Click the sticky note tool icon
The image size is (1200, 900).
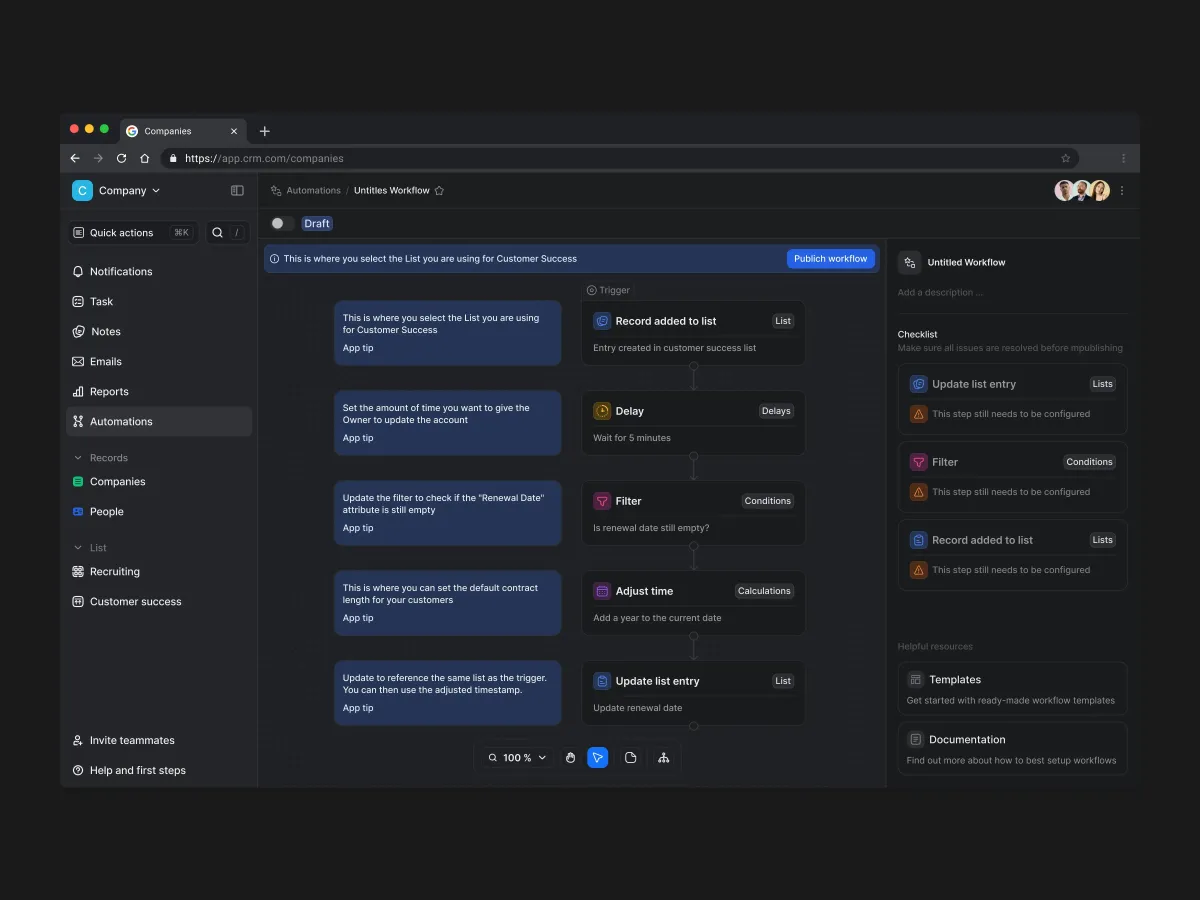pyautogui.click(x=630, y=758)
